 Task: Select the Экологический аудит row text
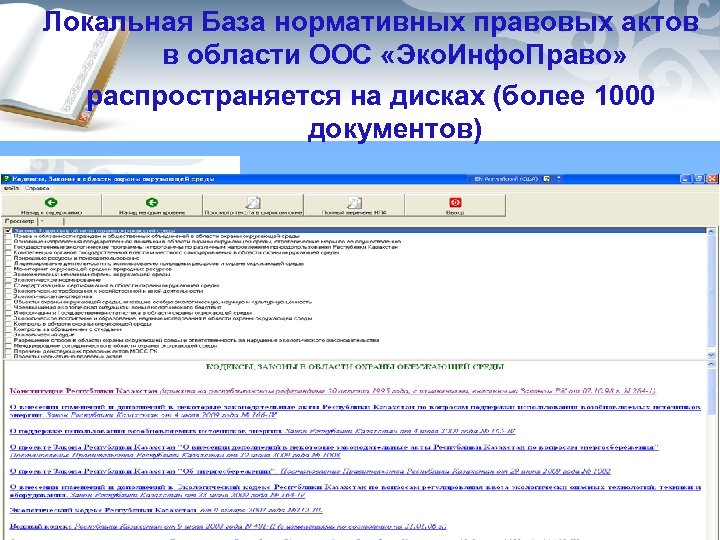[x=44, y=335]
